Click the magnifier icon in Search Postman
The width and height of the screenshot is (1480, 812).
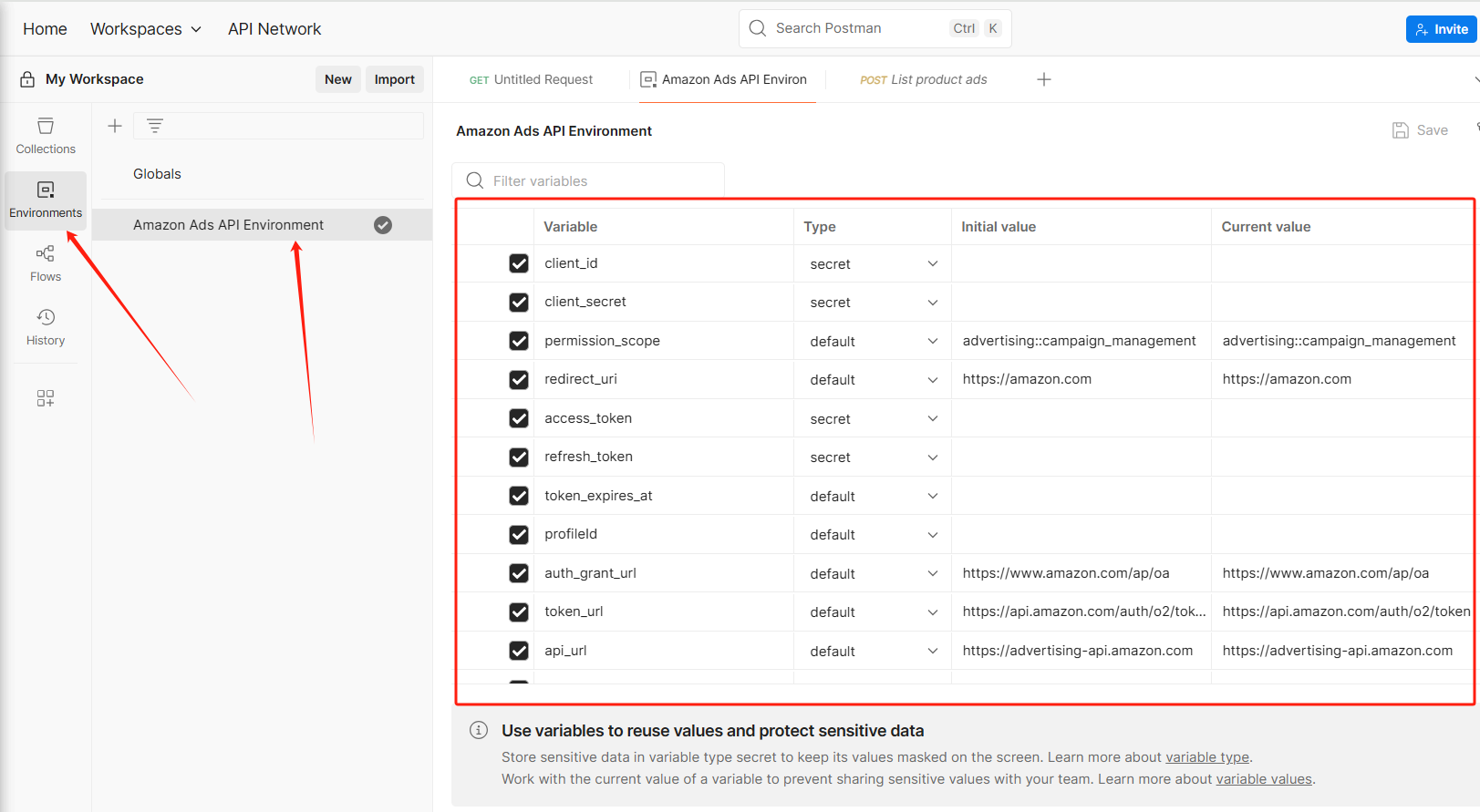coord(758,28)
